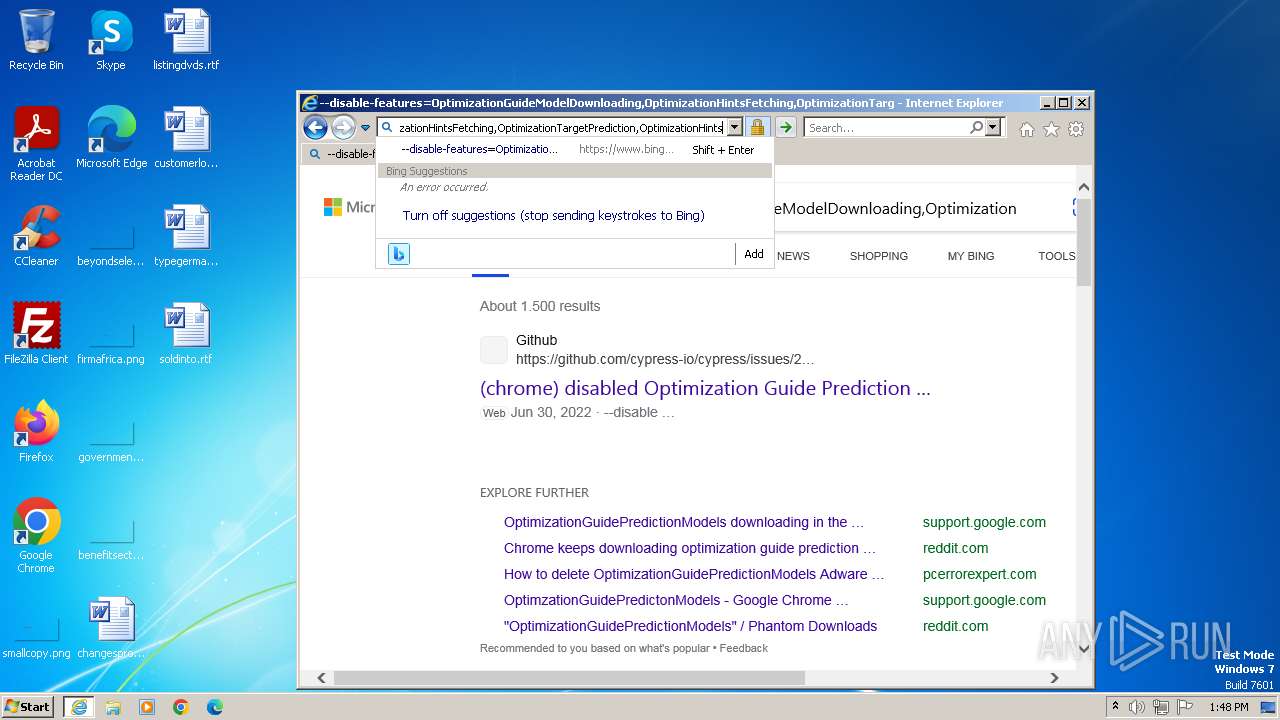Open the IE Home page icon
The image size is (1280, 720).
point(1027,129)
